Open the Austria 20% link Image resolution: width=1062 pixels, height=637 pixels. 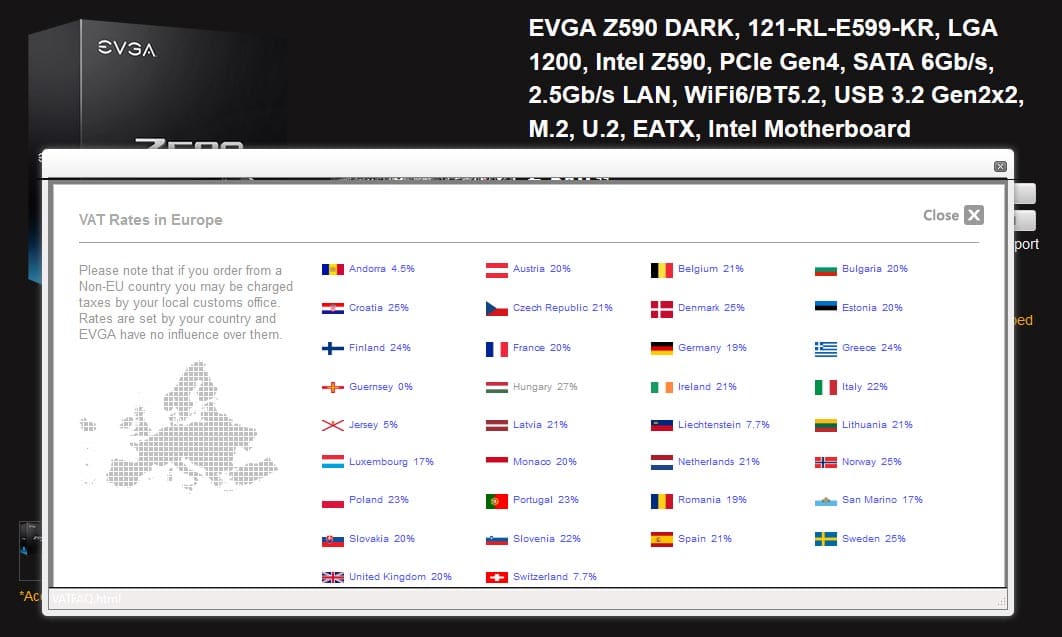click(x=542, y=269)
